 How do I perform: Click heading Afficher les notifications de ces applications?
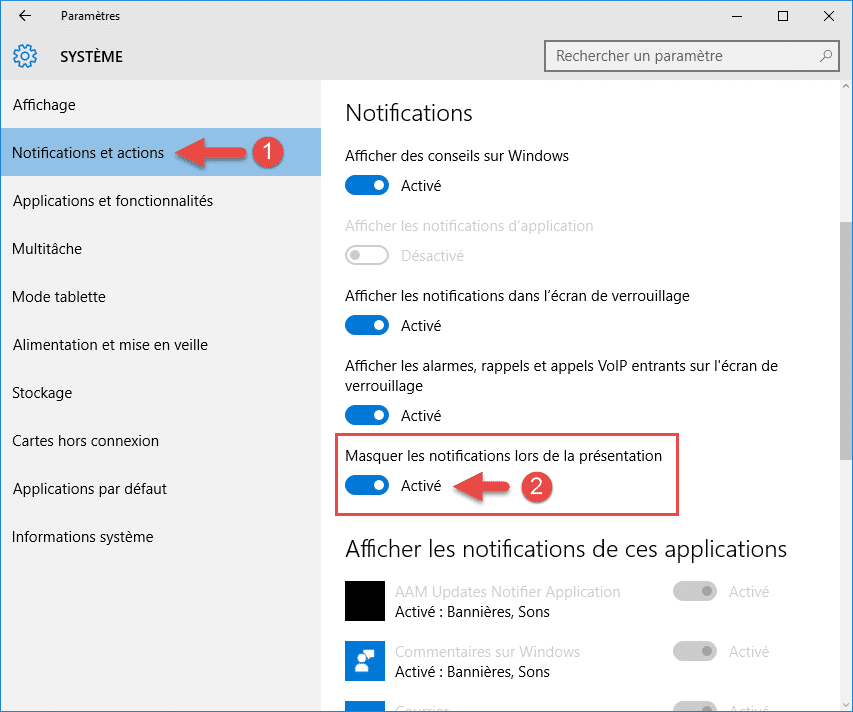tap(566, 549)
